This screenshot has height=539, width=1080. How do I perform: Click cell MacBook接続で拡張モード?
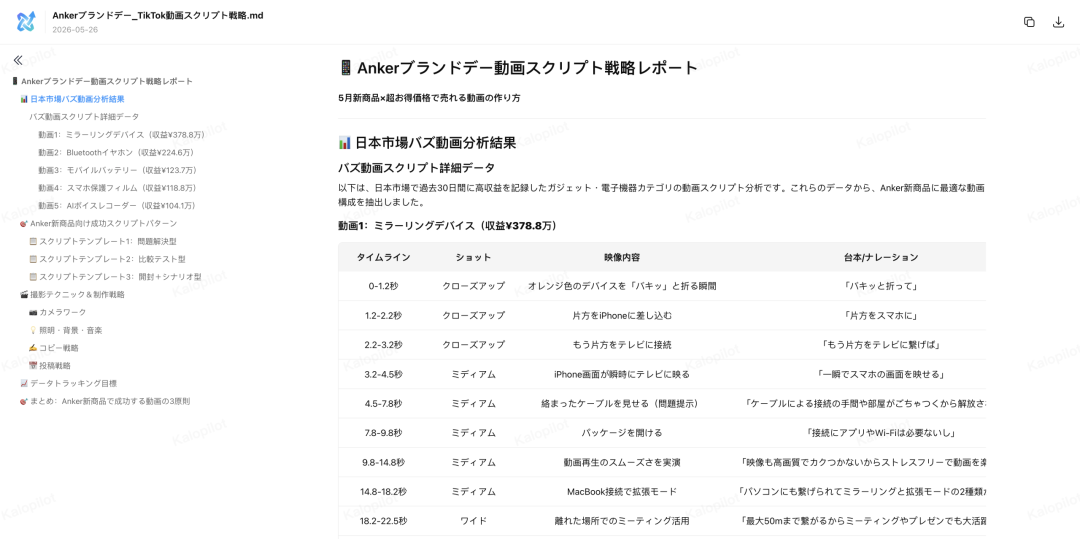(622, 492)
